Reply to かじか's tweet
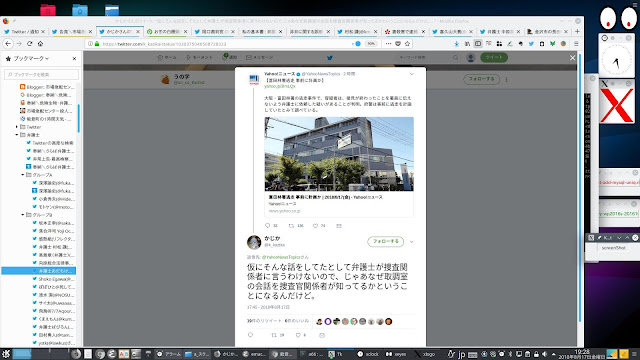Screen dimensions: 640x360 pos(250,335)
